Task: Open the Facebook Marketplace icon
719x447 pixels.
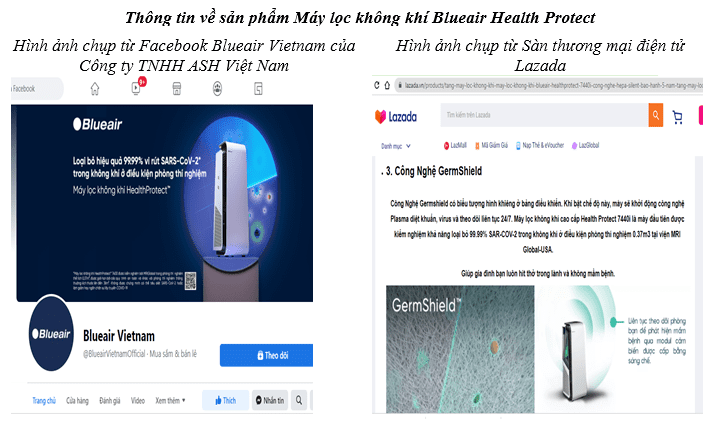Action: coord(177,88)
